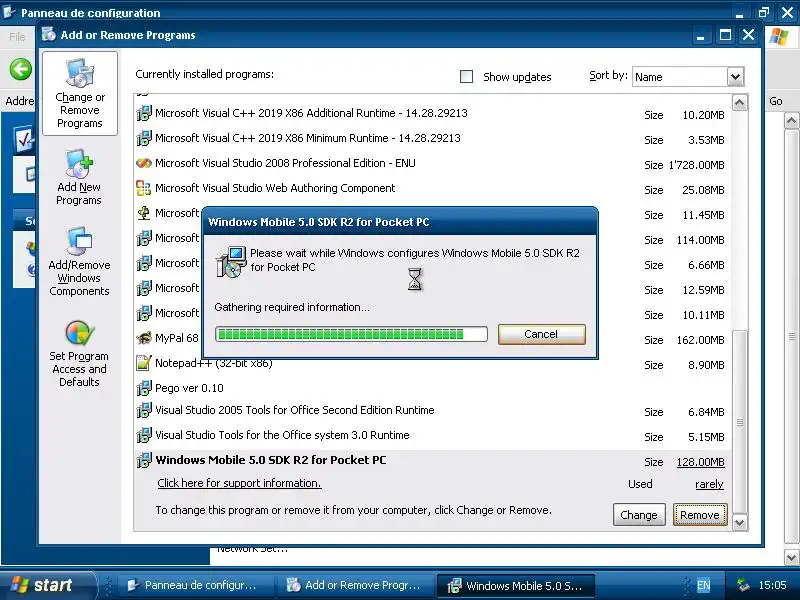Open Add New Programs sidebar icon
800x600 pixels.
79,163
